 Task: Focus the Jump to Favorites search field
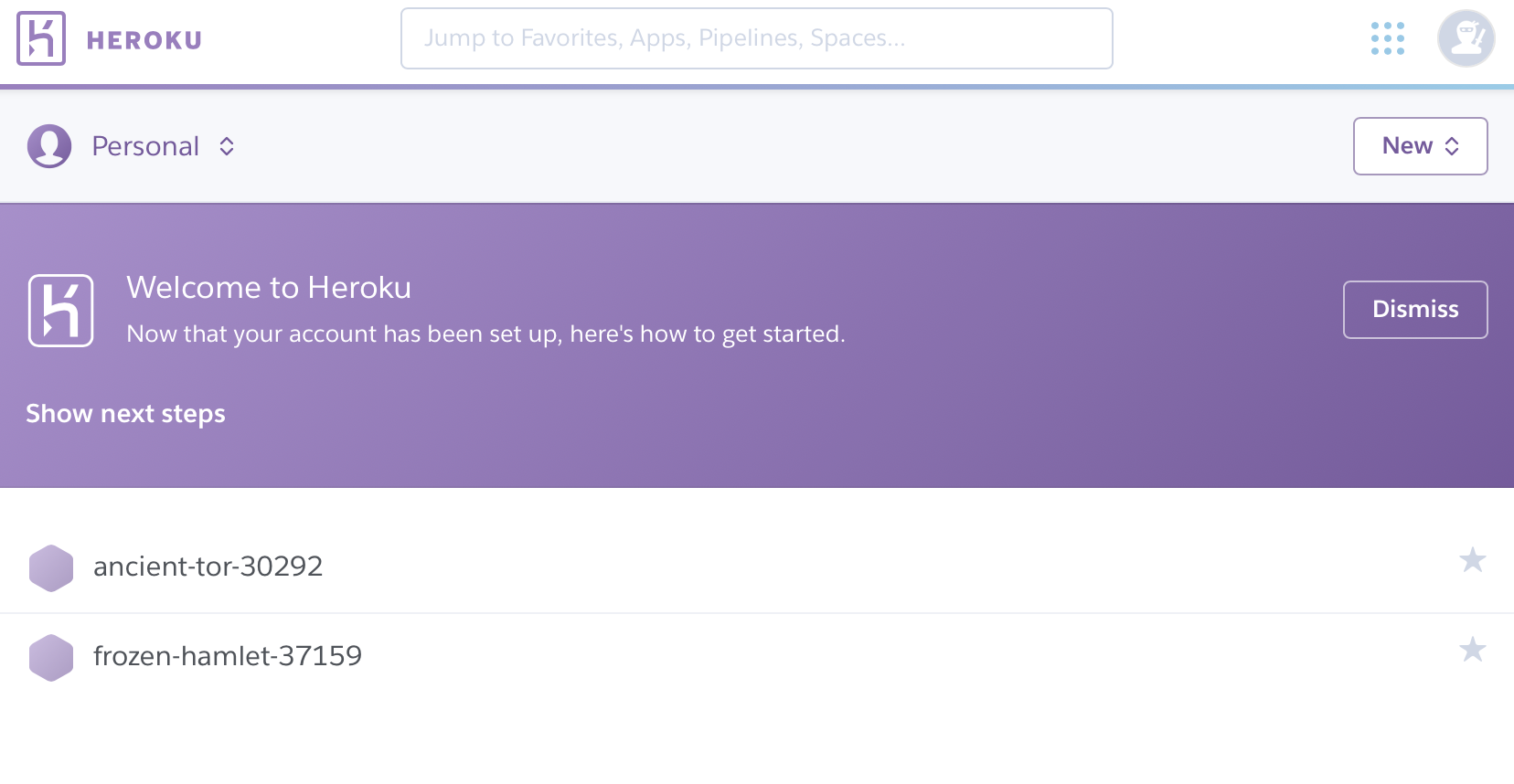click(x=756, y=38)
